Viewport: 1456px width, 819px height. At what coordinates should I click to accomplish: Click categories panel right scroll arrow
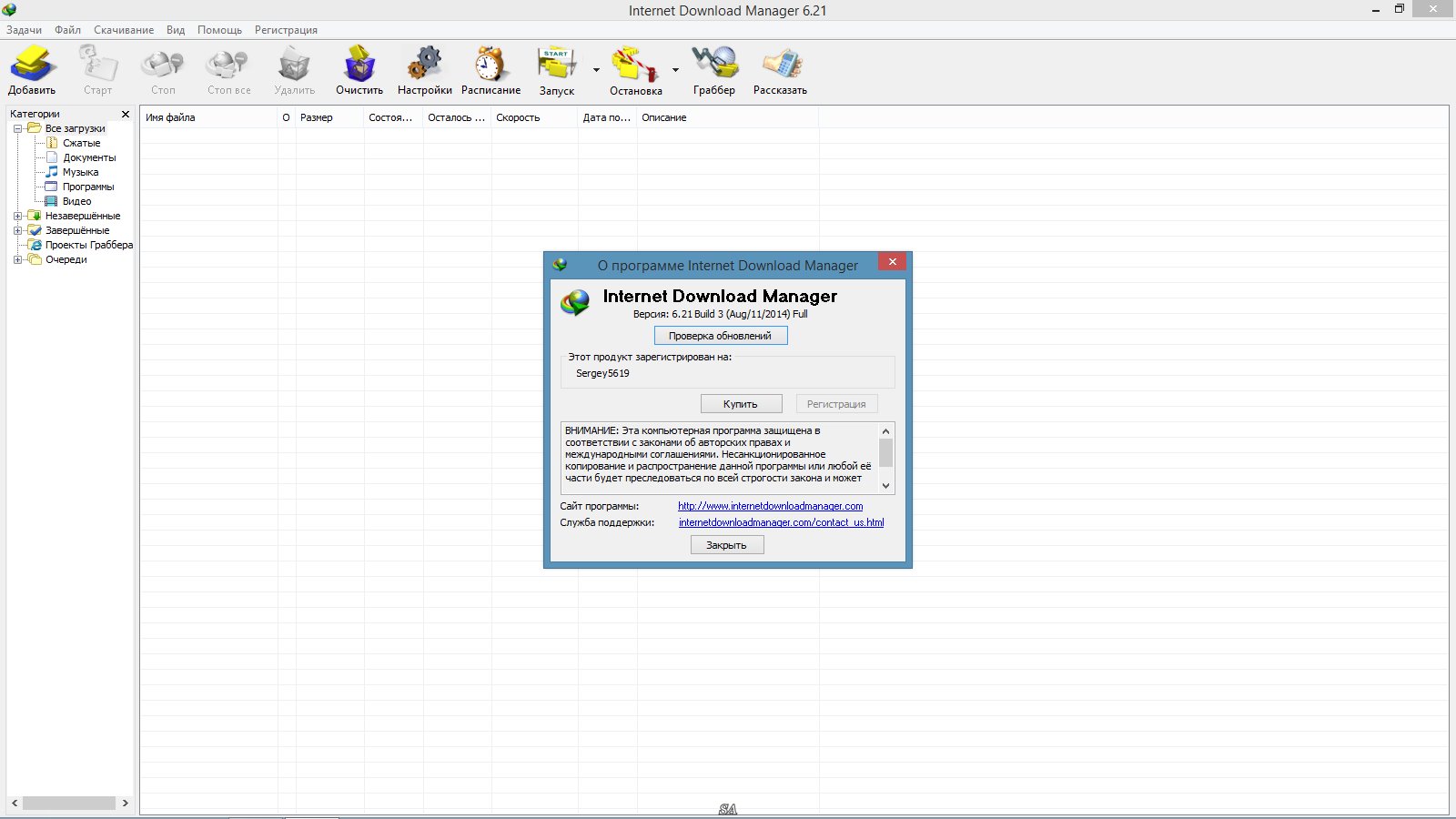(x=125, y=803)
